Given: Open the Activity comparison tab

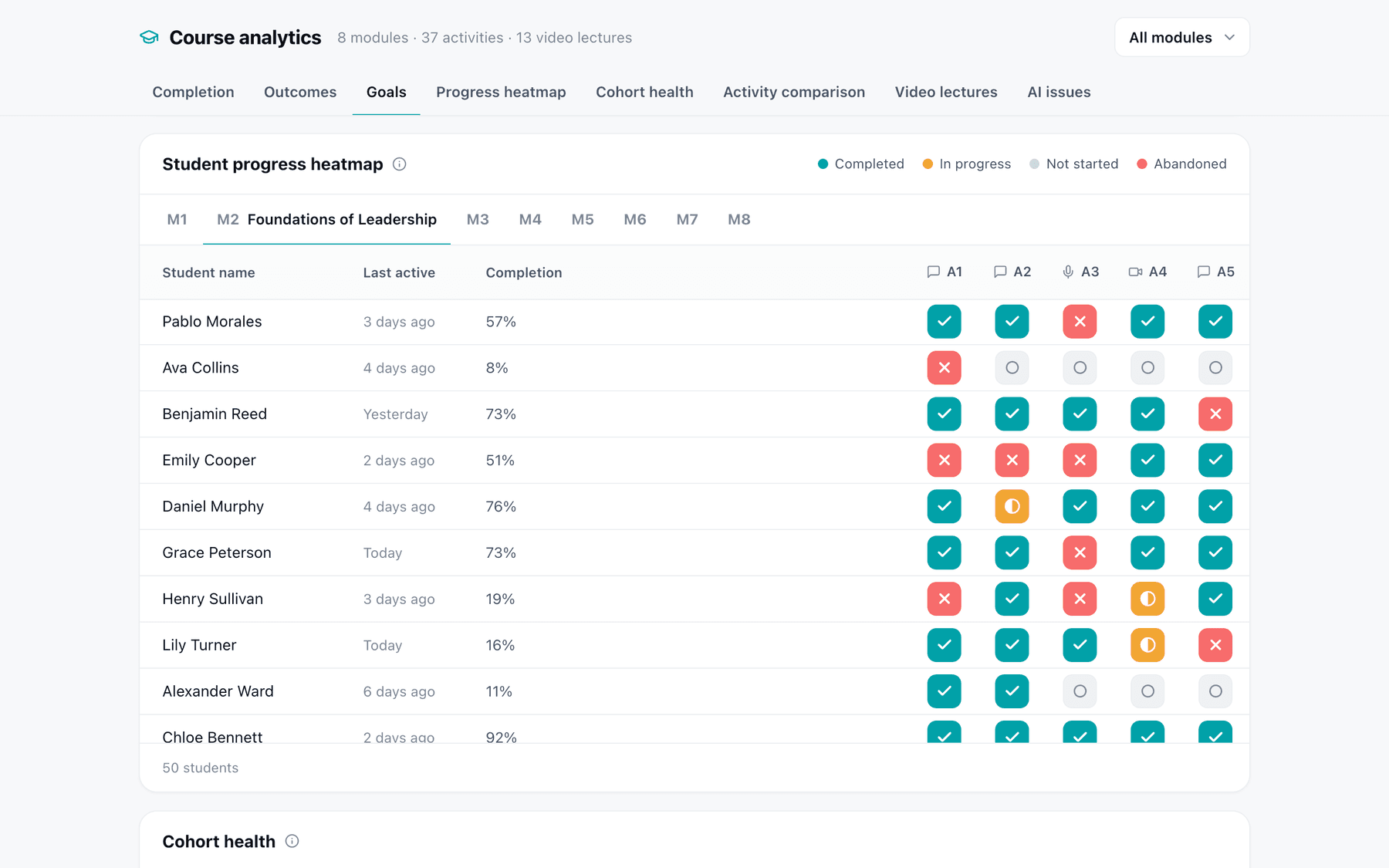Looking at the screenshot, I should (794, 92).
